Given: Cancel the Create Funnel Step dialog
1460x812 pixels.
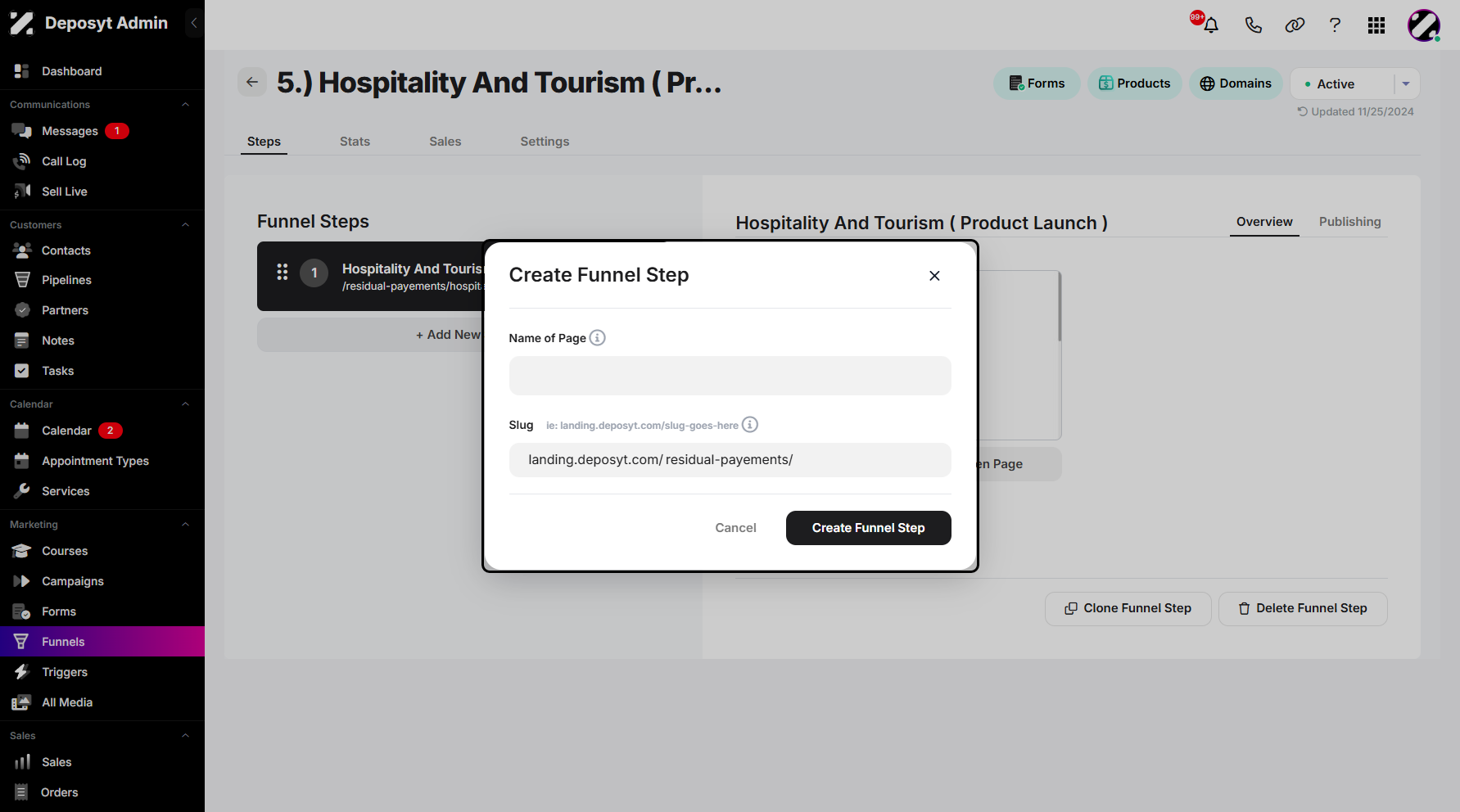Looking at the screenshot, I should (735, 528).
